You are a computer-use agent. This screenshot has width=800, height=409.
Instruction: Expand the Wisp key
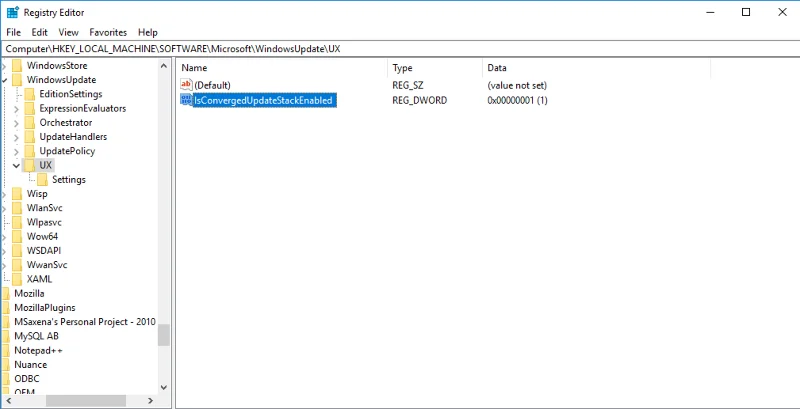[x=4, y=194]
